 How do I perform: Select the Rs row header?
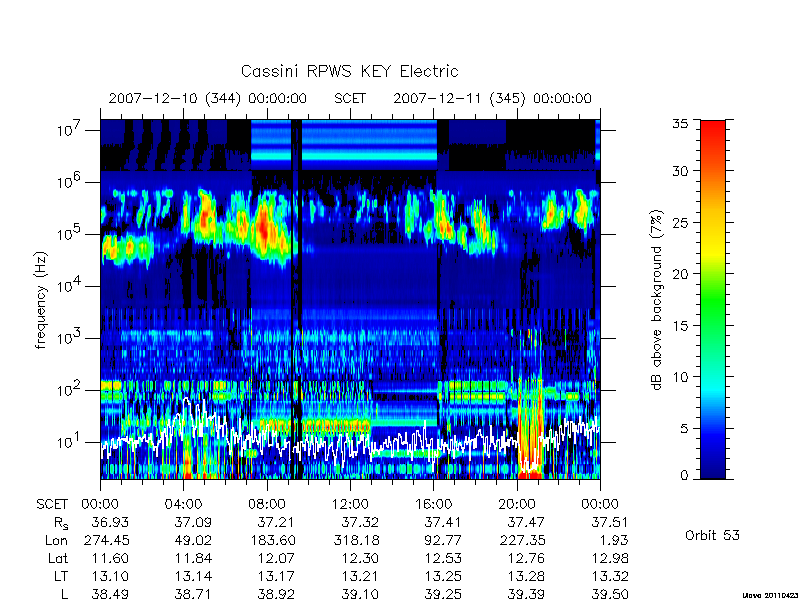61,523
